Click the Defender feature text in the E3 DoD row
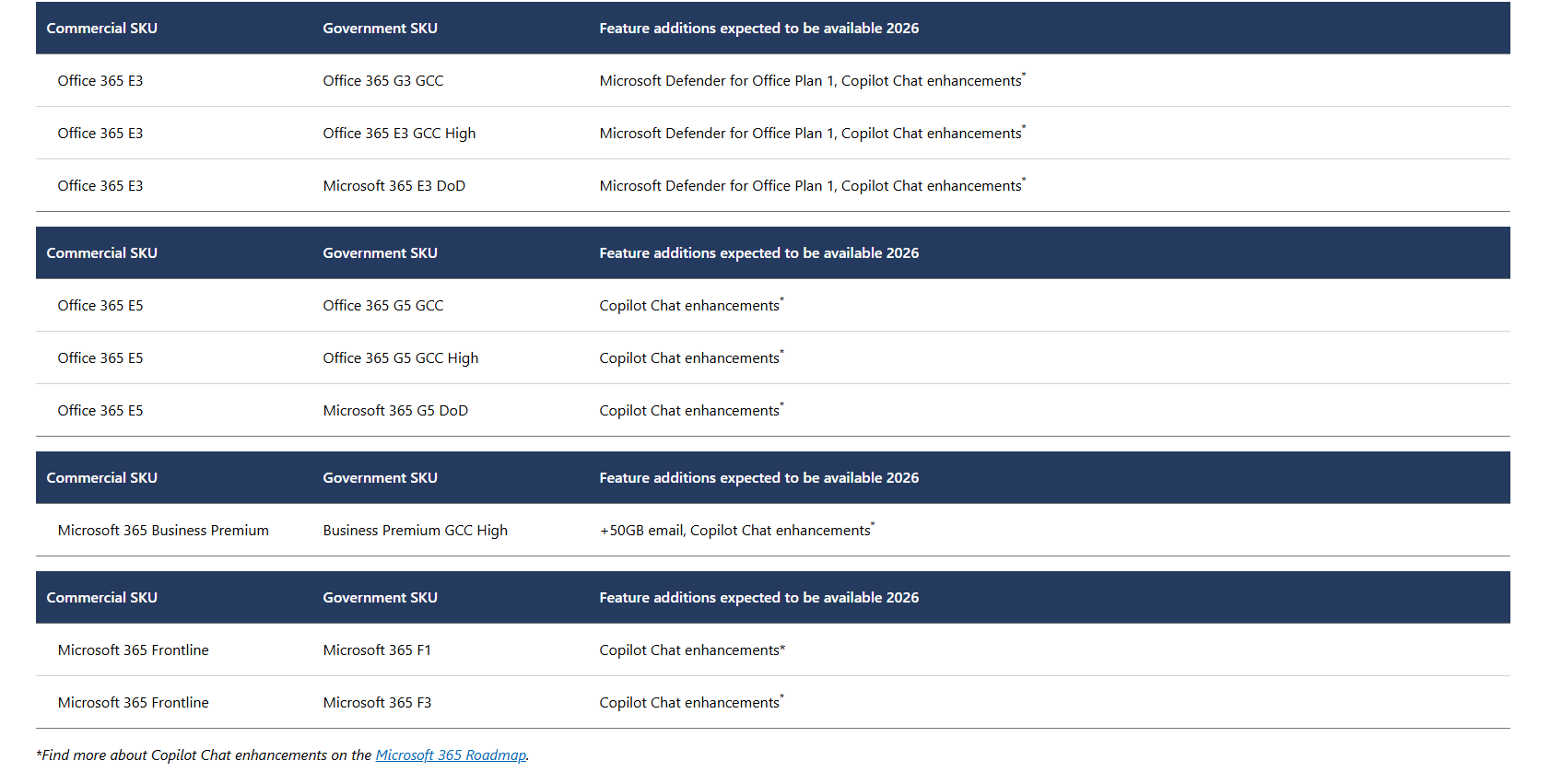The image size is (1562, 784). (812, 186)
